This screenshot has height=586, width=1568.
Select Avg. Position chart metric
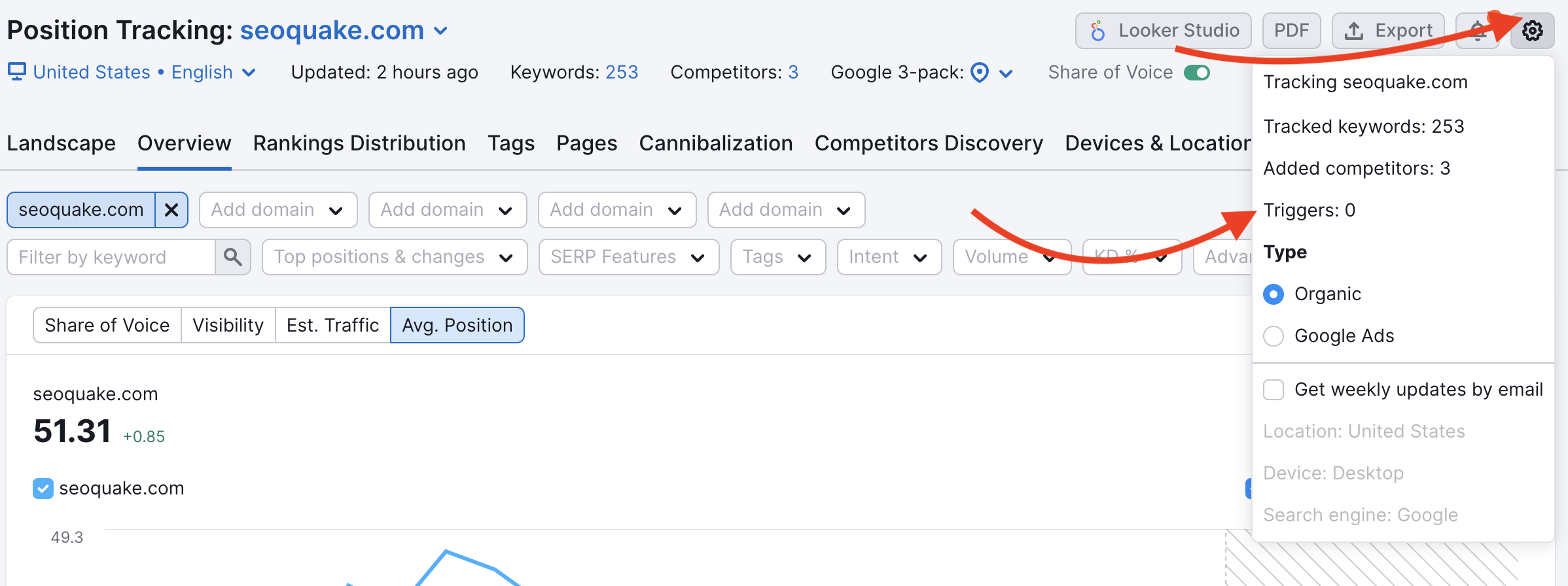click(457, 325)
